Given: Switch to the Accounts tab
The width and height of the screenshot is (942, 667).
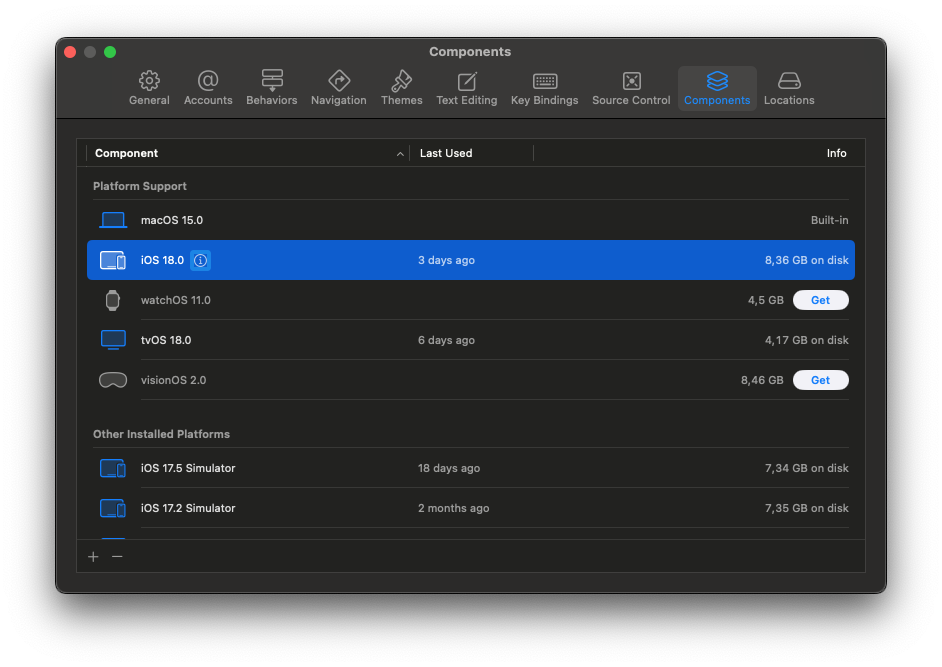Looking at the screenshot, I should tap(208, 88).
